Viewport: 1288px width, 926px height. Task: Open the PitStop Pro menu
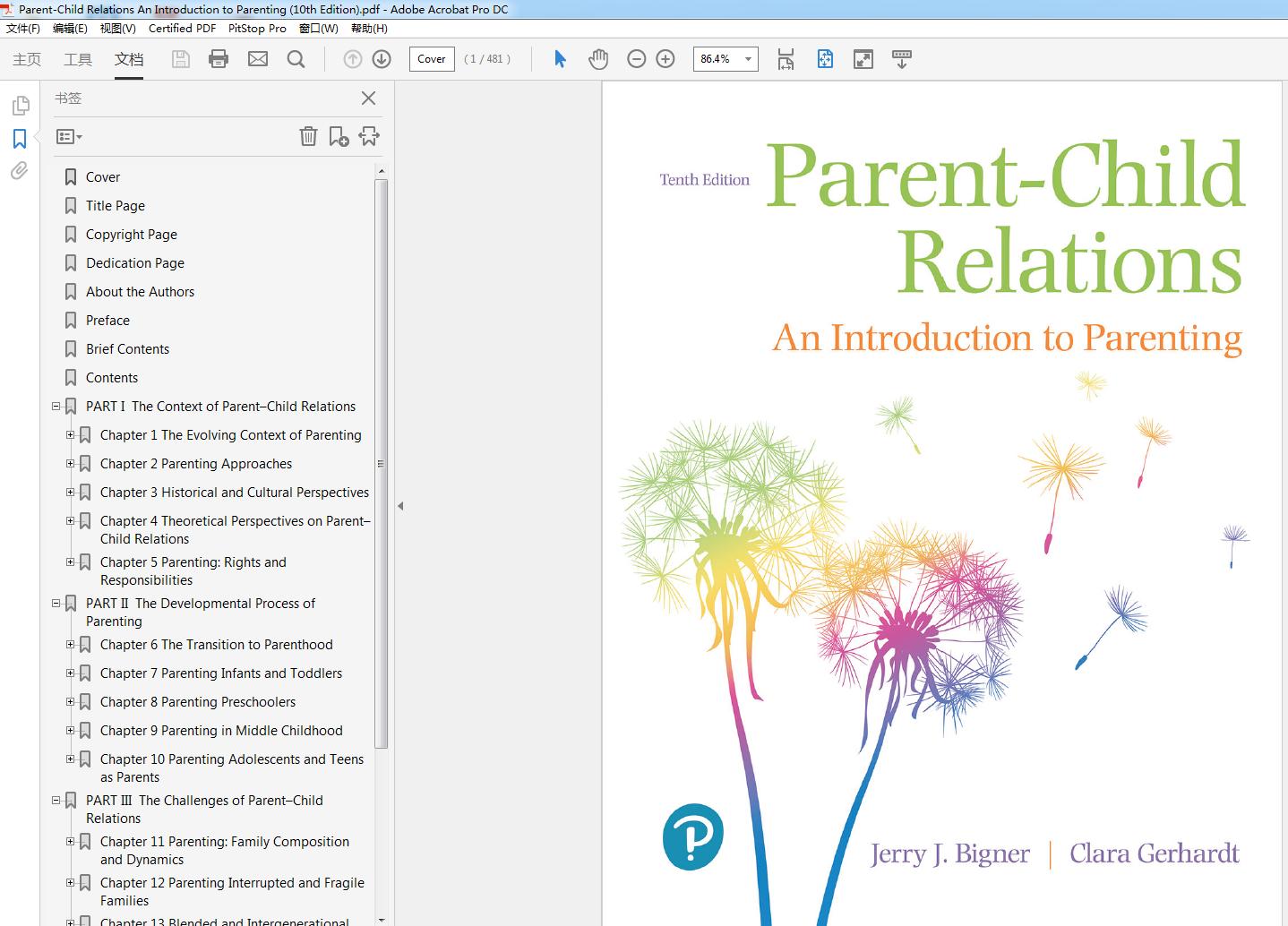point(257,28)
